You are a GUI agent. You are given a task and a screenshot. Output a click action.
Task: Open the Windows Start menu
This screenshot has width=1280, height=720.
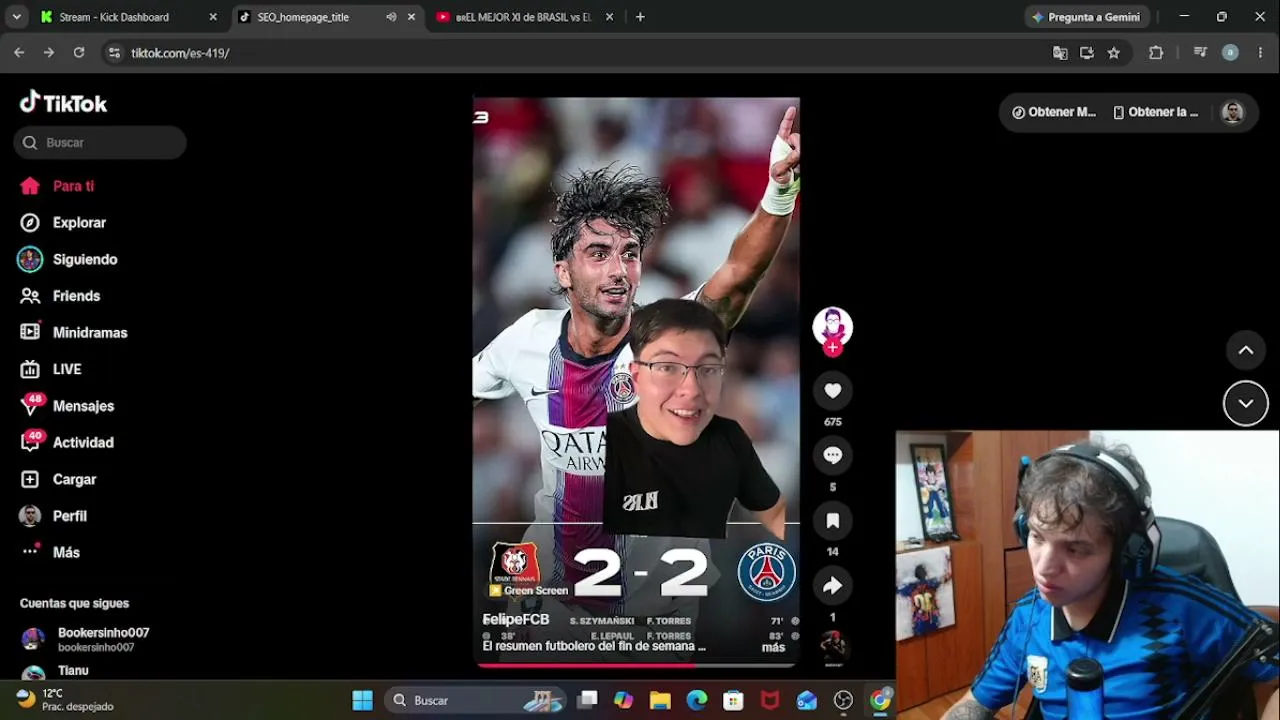(x=362, y=700)
